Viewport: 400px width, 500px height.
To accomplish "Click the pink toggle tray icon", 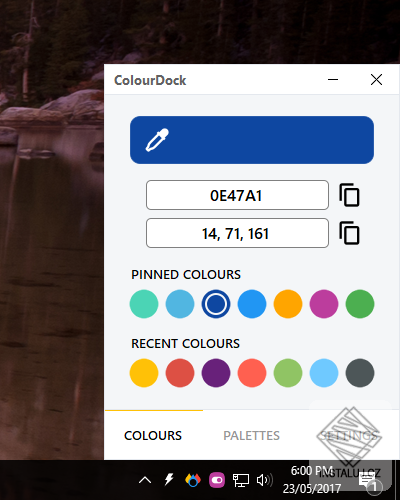I will tap(217, 480).
